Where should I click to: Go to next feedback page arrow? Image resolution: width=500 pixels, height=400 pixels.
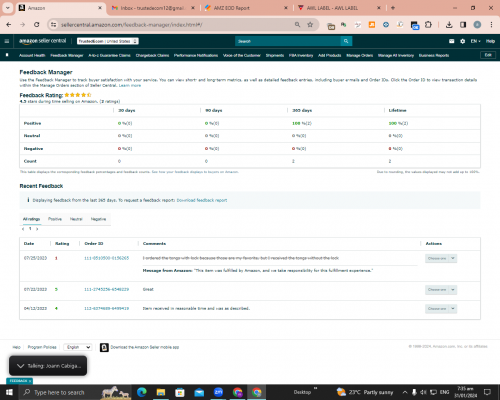point(37,229)
